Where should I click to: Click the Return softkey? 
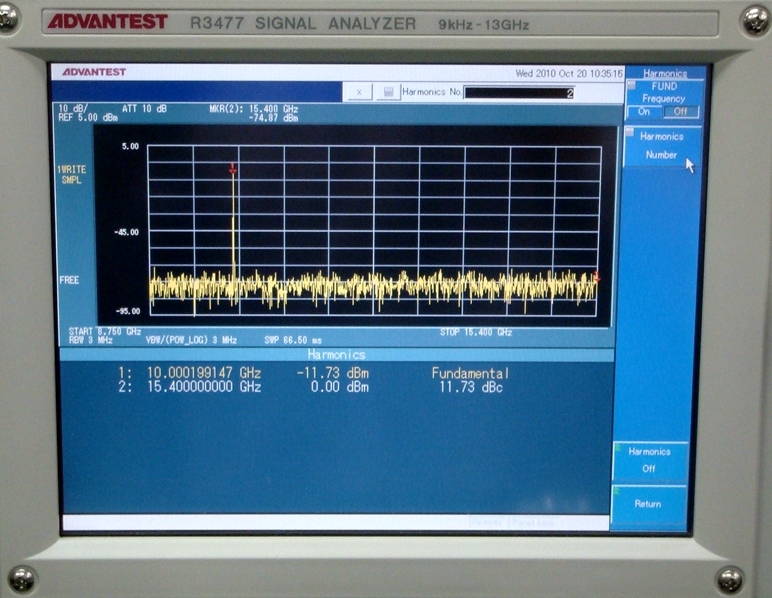tap(648, 504)
